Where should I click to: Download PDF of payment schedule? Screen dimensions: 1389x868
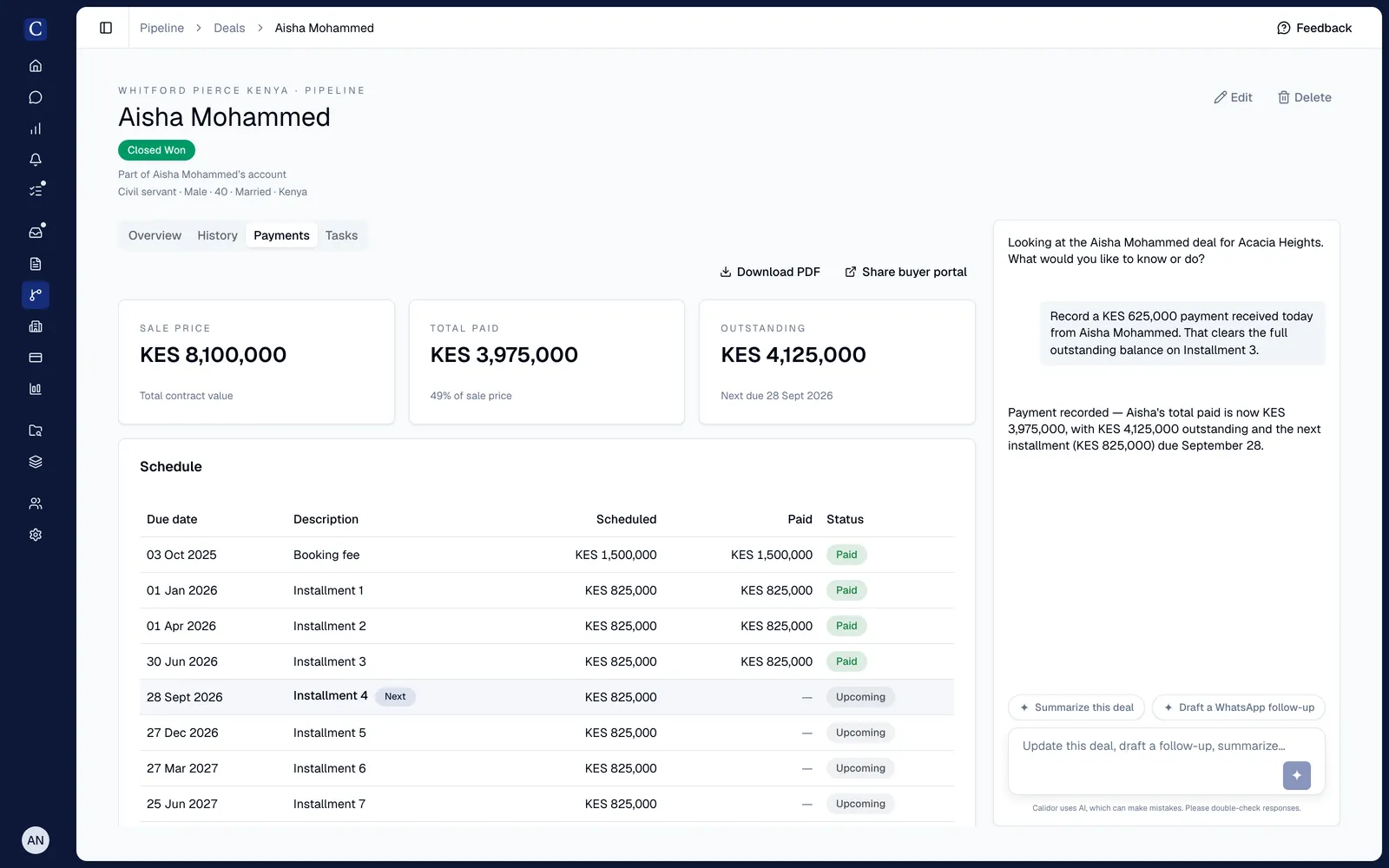(770, 272)
